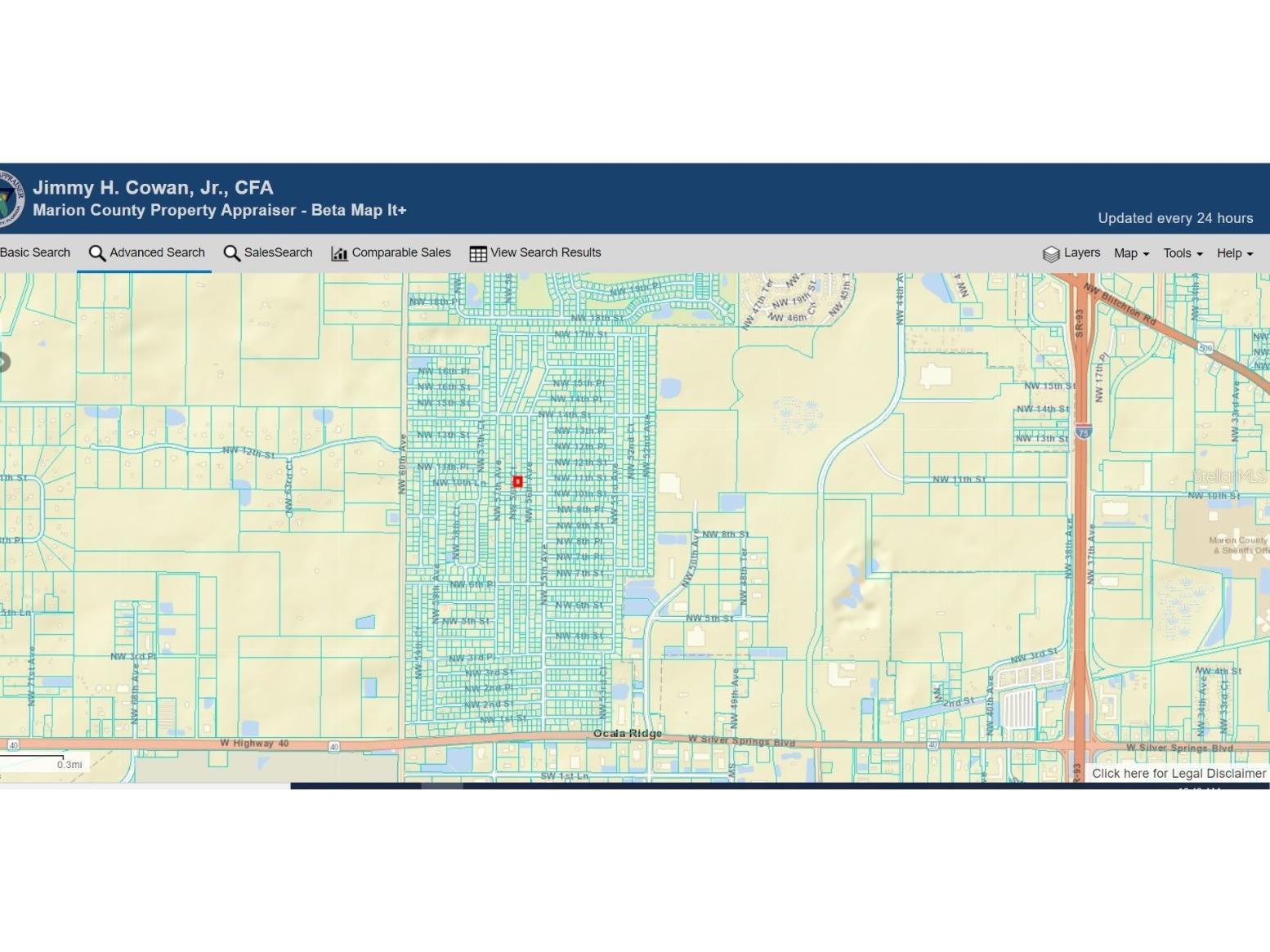The image size is (1270, 952).
Task: Click the SalesSearch magnifier icon
Action: click(232, 253)
